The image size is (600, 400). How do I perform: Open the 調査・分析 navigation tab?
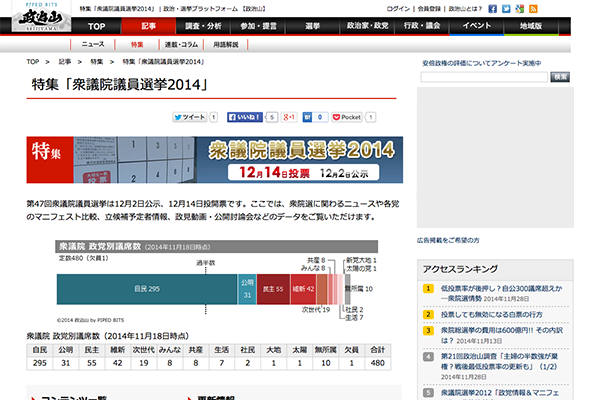(203, 25)
